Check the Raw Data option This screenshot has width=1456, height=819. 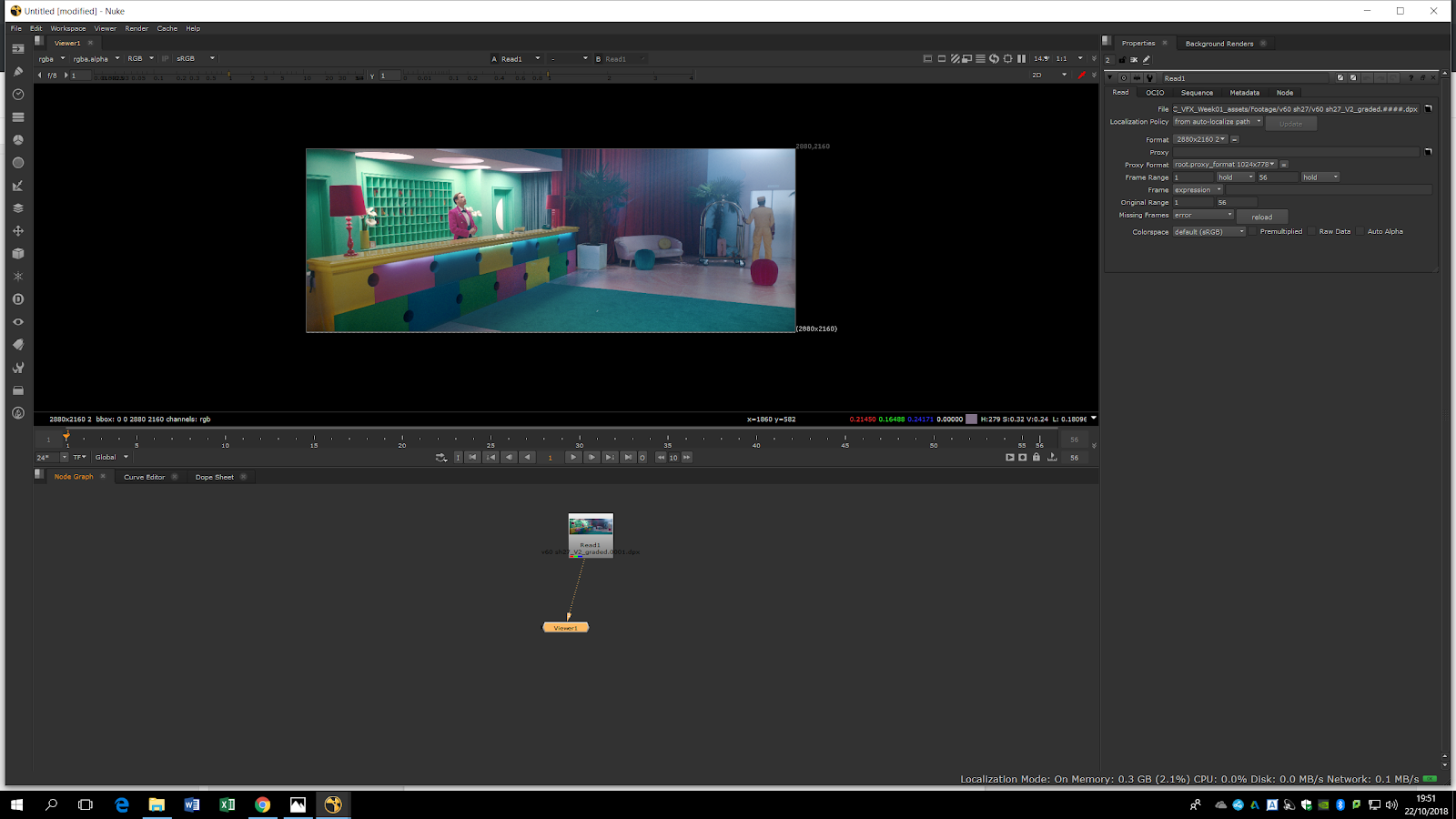coord(1312,231)
